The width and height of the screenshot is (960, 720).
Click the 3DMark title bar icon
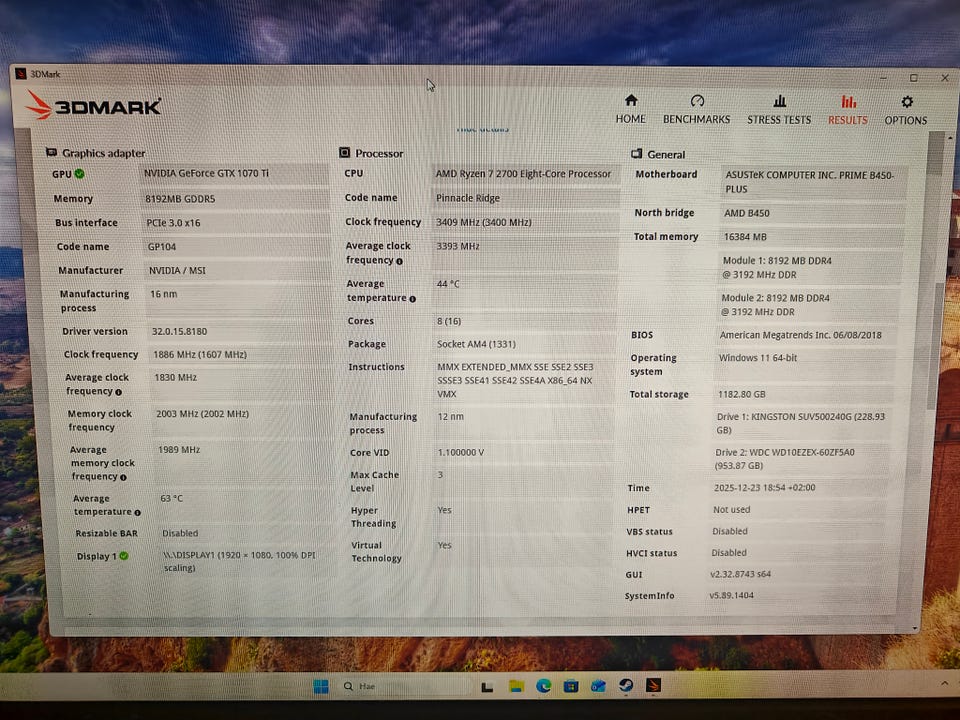(21, 73)
